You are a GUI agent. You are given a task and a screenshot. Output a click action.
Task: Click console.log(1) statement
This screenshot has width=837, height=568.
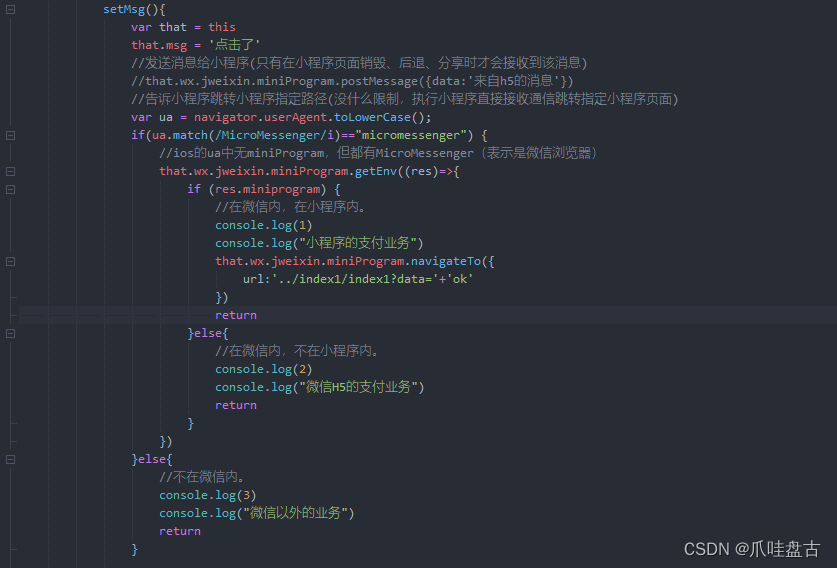click(x=263, y=225)
